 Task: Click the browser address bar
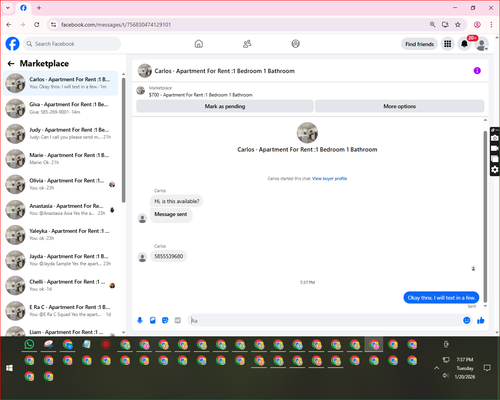tap(240, 24)
